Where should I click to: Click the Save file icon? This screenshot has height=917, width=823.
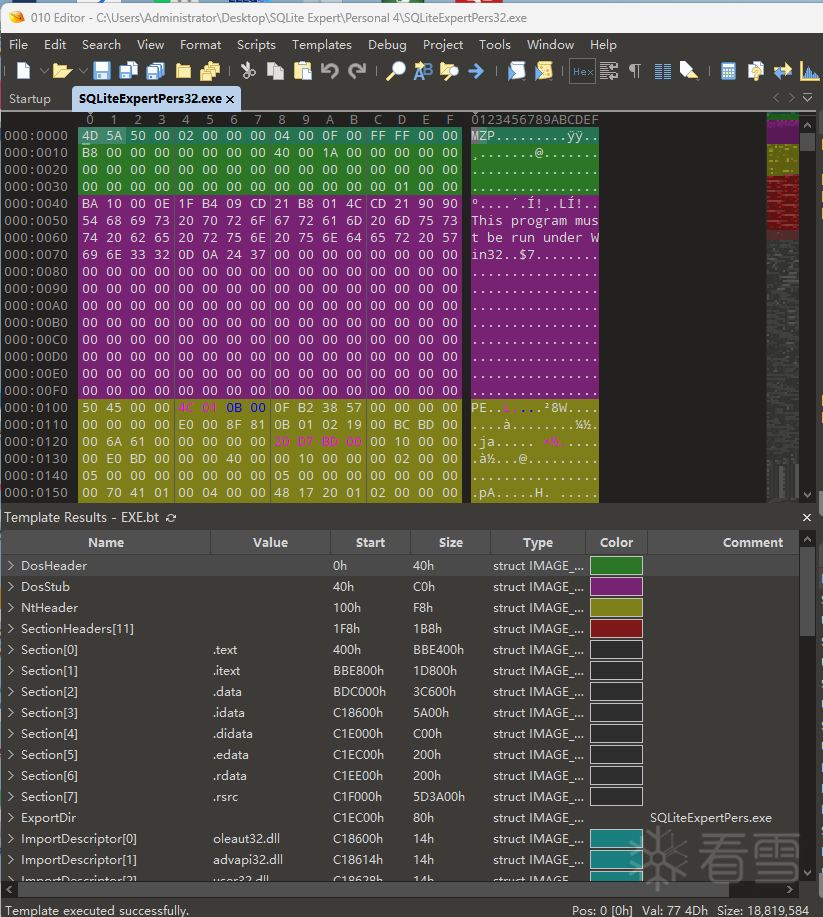(102, 71)
